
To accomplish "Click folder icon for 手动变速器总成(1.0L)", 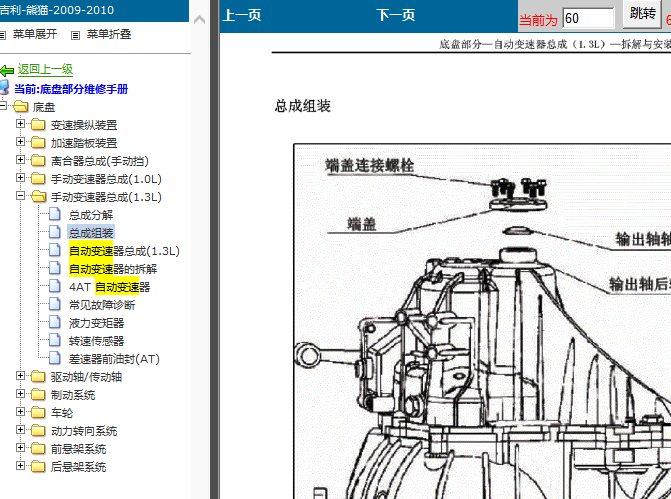I will pyautogui.click(x=38, y=178).
